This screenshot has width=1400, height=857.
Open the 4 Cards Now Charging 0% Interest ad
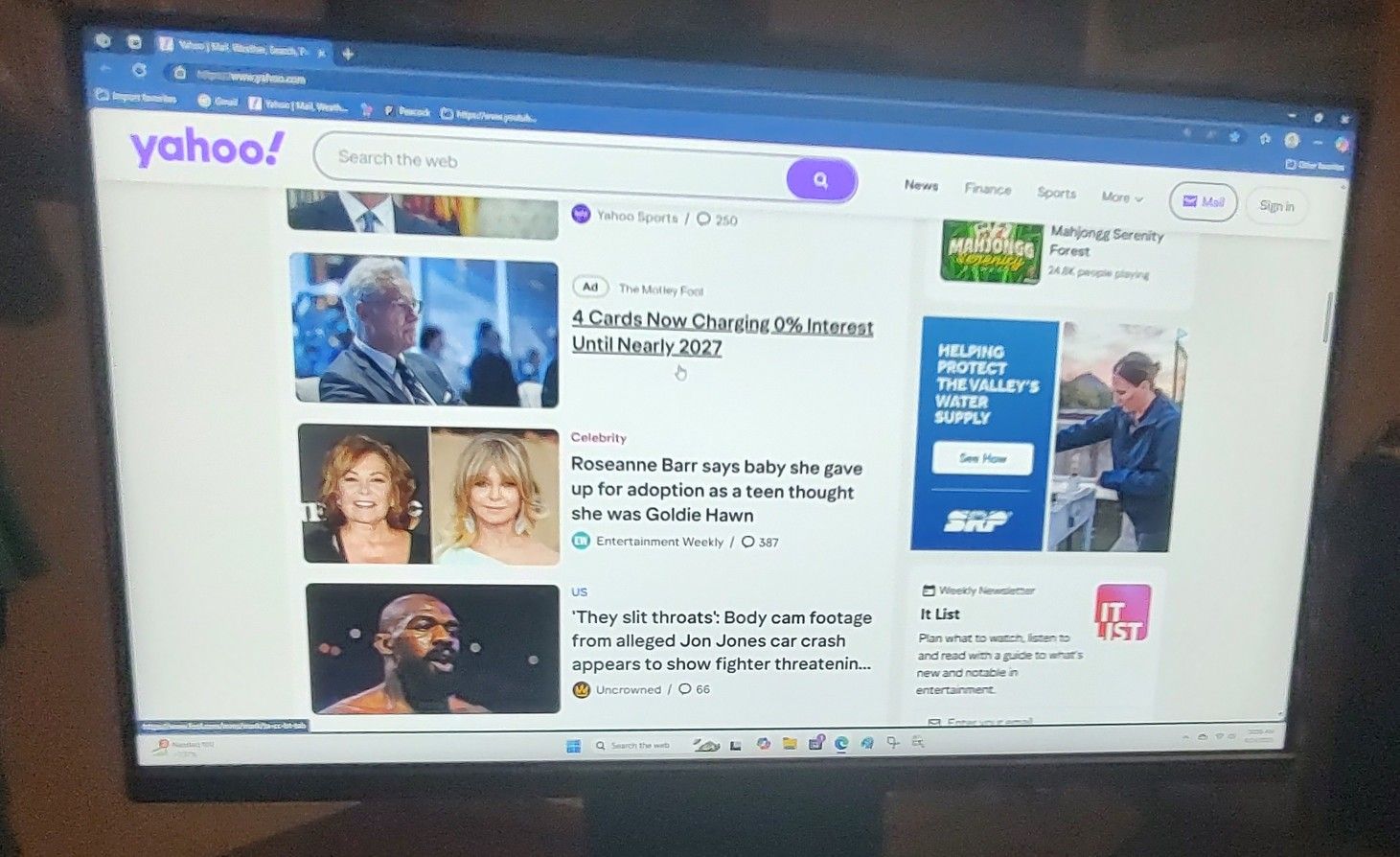722,334
